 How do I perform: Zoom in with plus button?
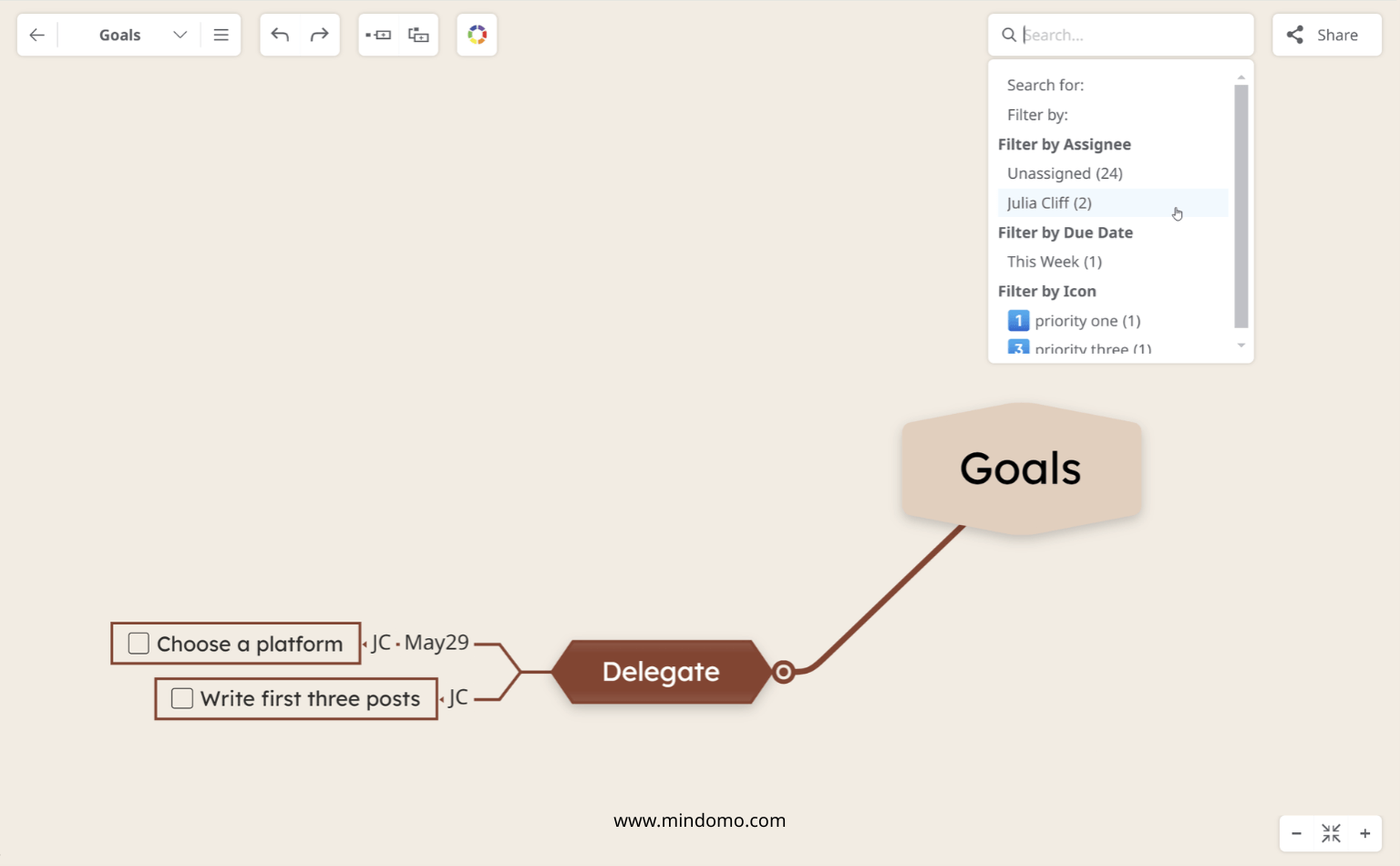point(1365,833)
